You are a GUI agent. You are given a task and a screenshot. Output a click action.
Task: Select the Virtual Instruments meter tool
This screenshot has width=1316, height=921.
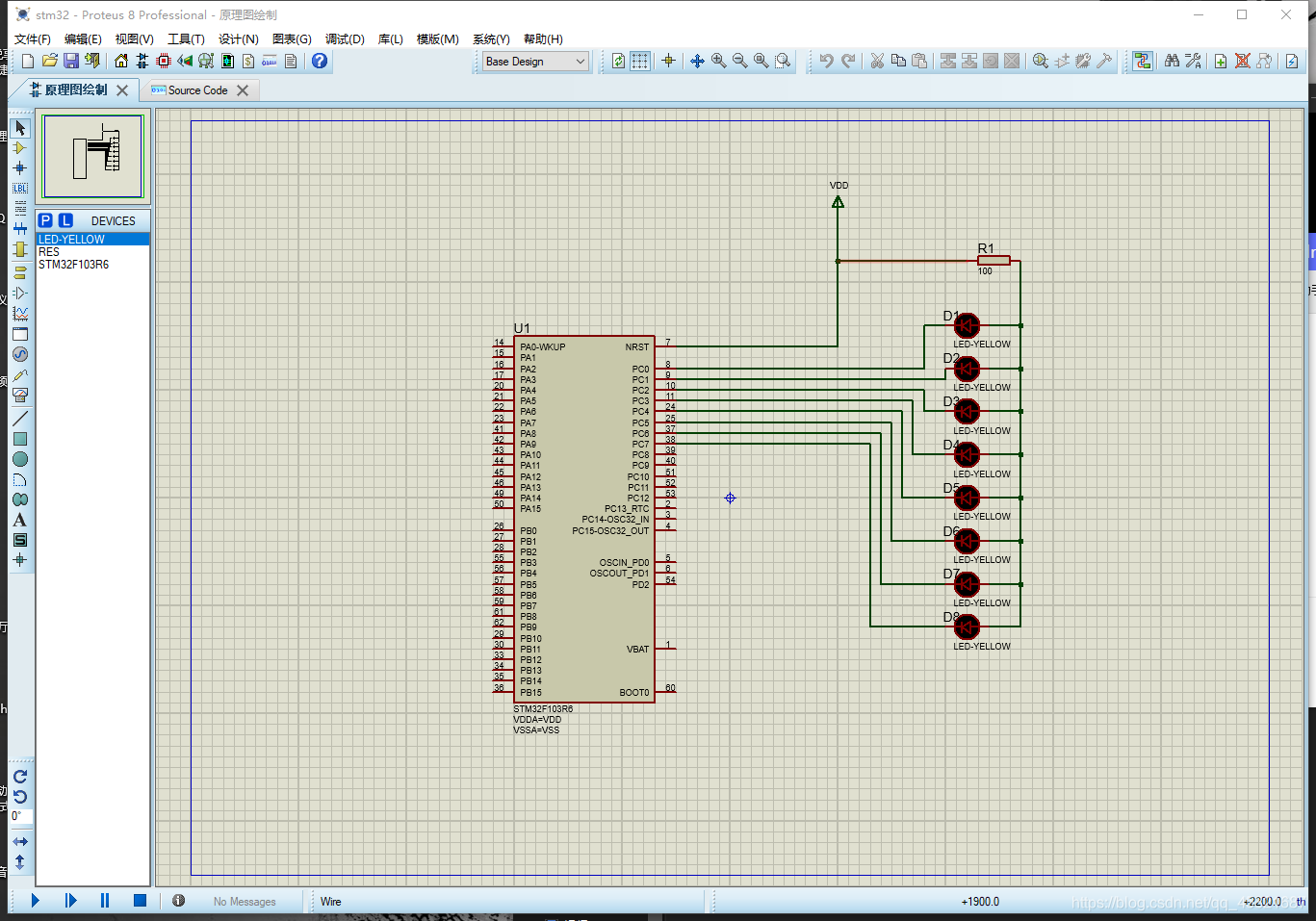click(20, 395)
